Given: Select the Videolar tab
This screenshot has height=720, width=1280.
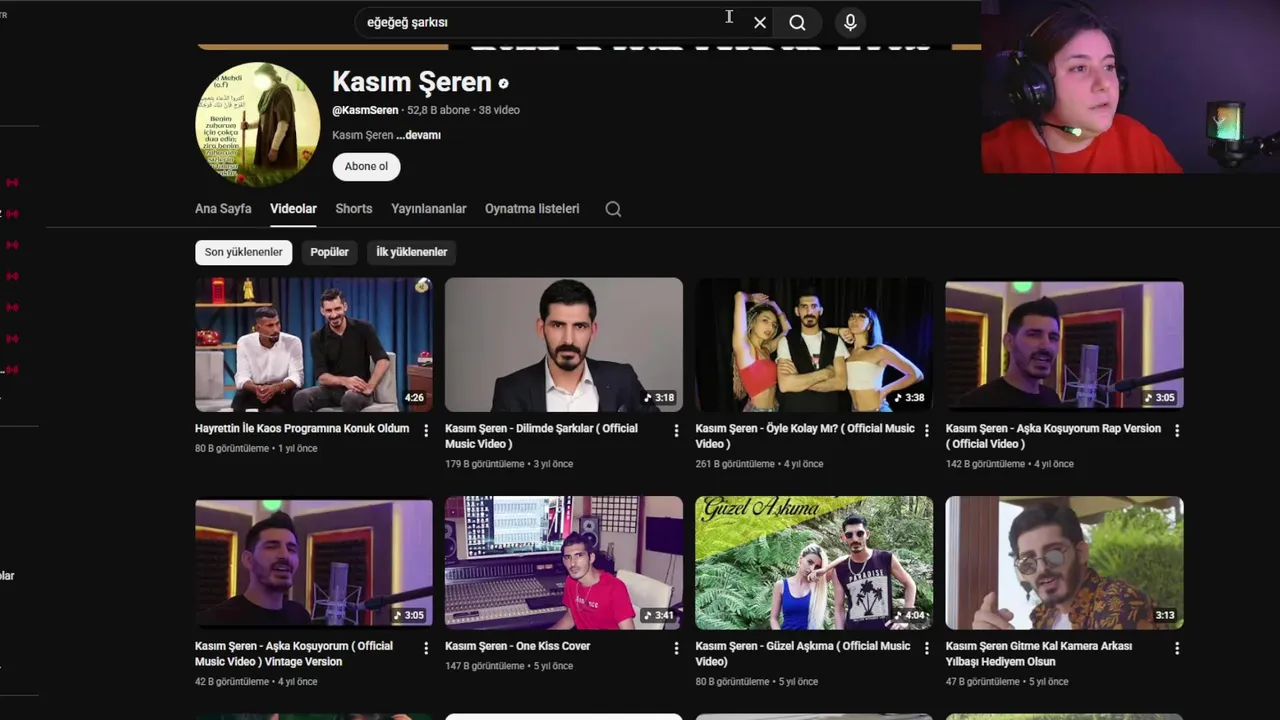Looking at the screenshot, I should [293, 209].
